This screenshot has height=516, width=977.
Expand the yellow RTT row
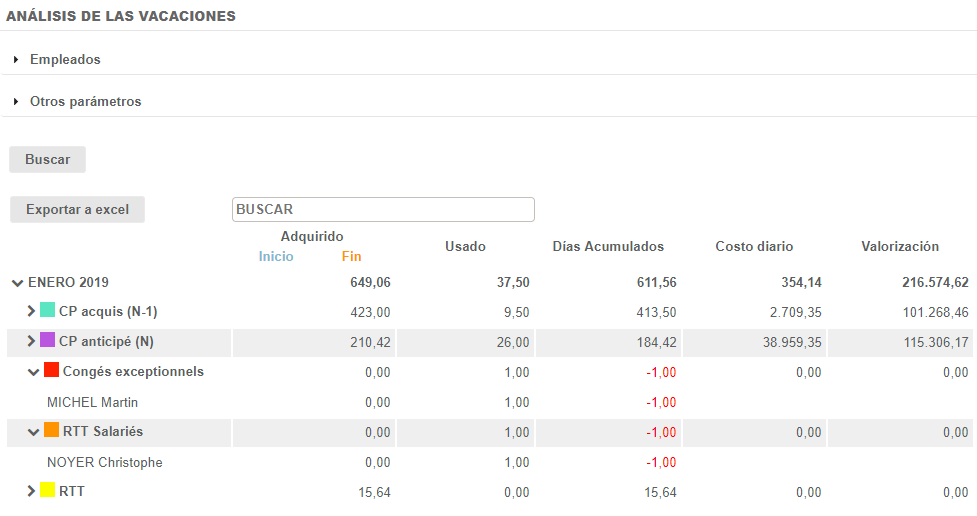click(x=31, y=492)
